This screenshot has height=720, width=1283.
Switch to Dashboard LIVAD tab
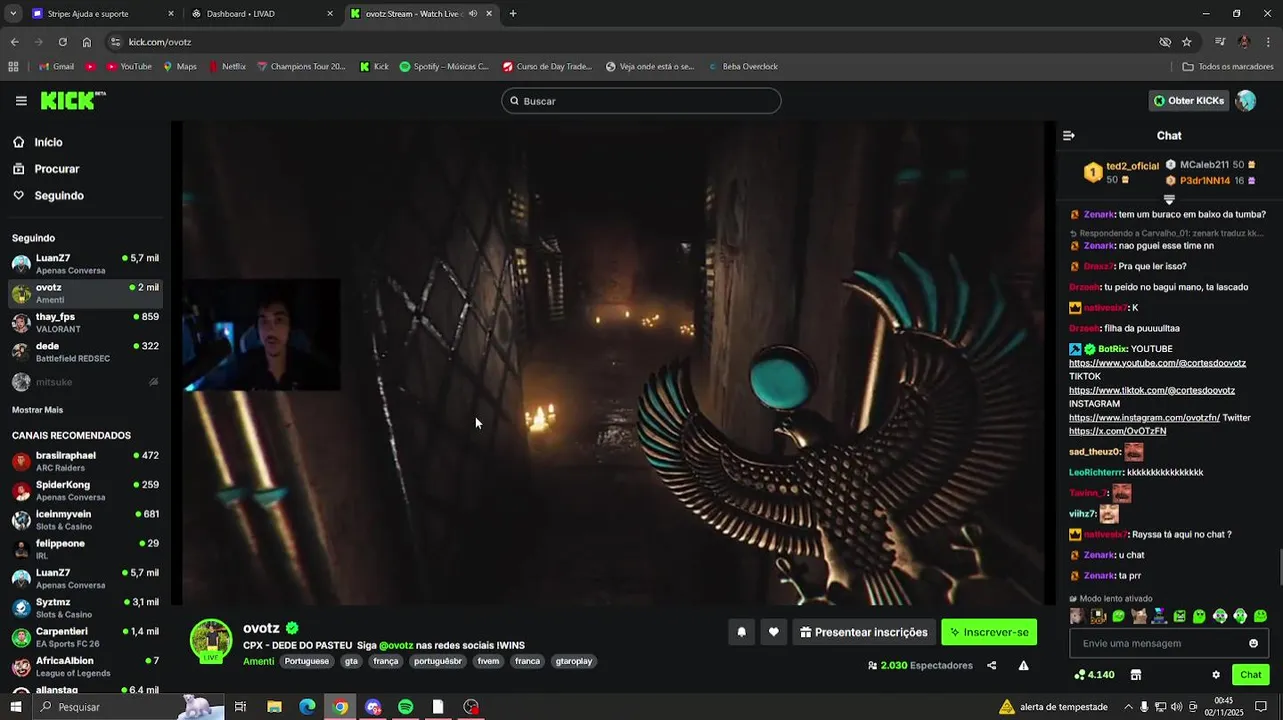click(262, 14)
